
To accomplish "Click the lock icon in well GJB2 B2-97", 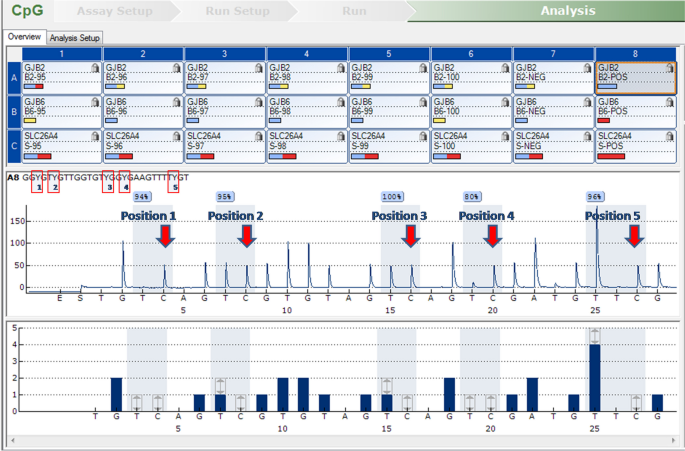I will coord(259,68).
